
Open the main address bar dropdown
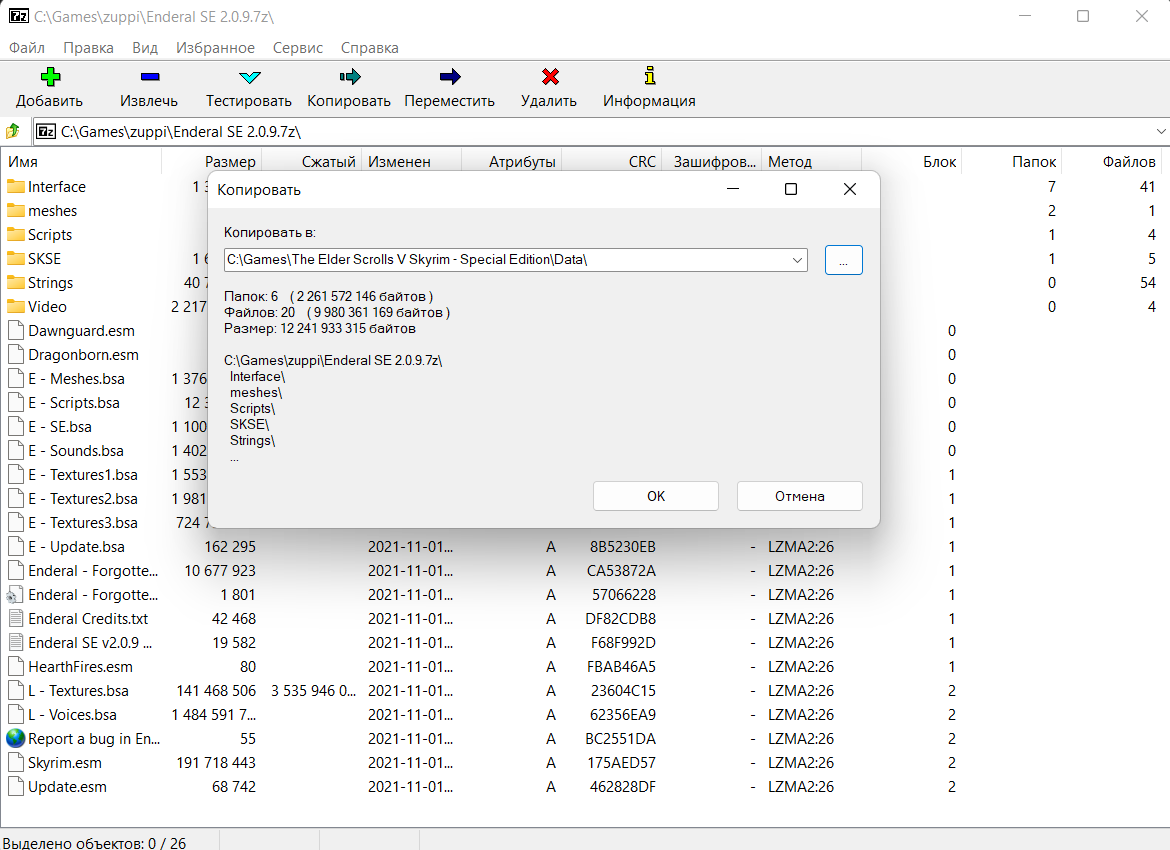1161,131
